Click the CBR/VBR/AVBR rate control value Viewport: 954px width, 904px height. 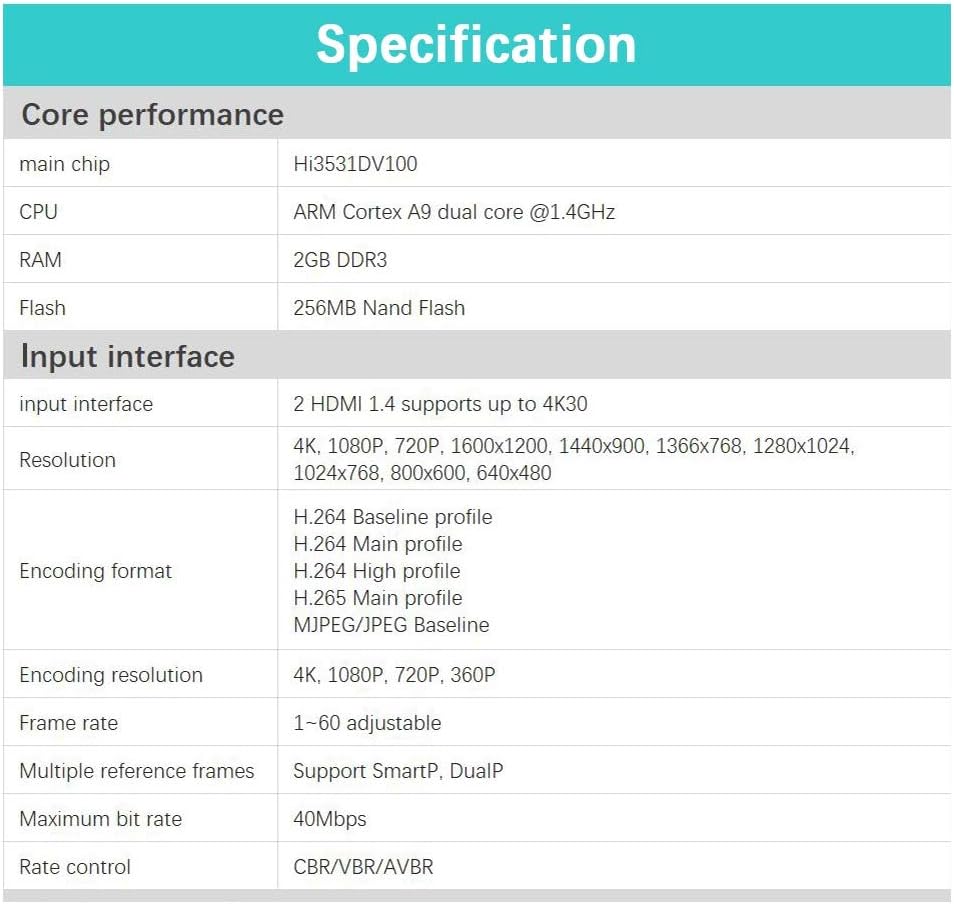363,867
